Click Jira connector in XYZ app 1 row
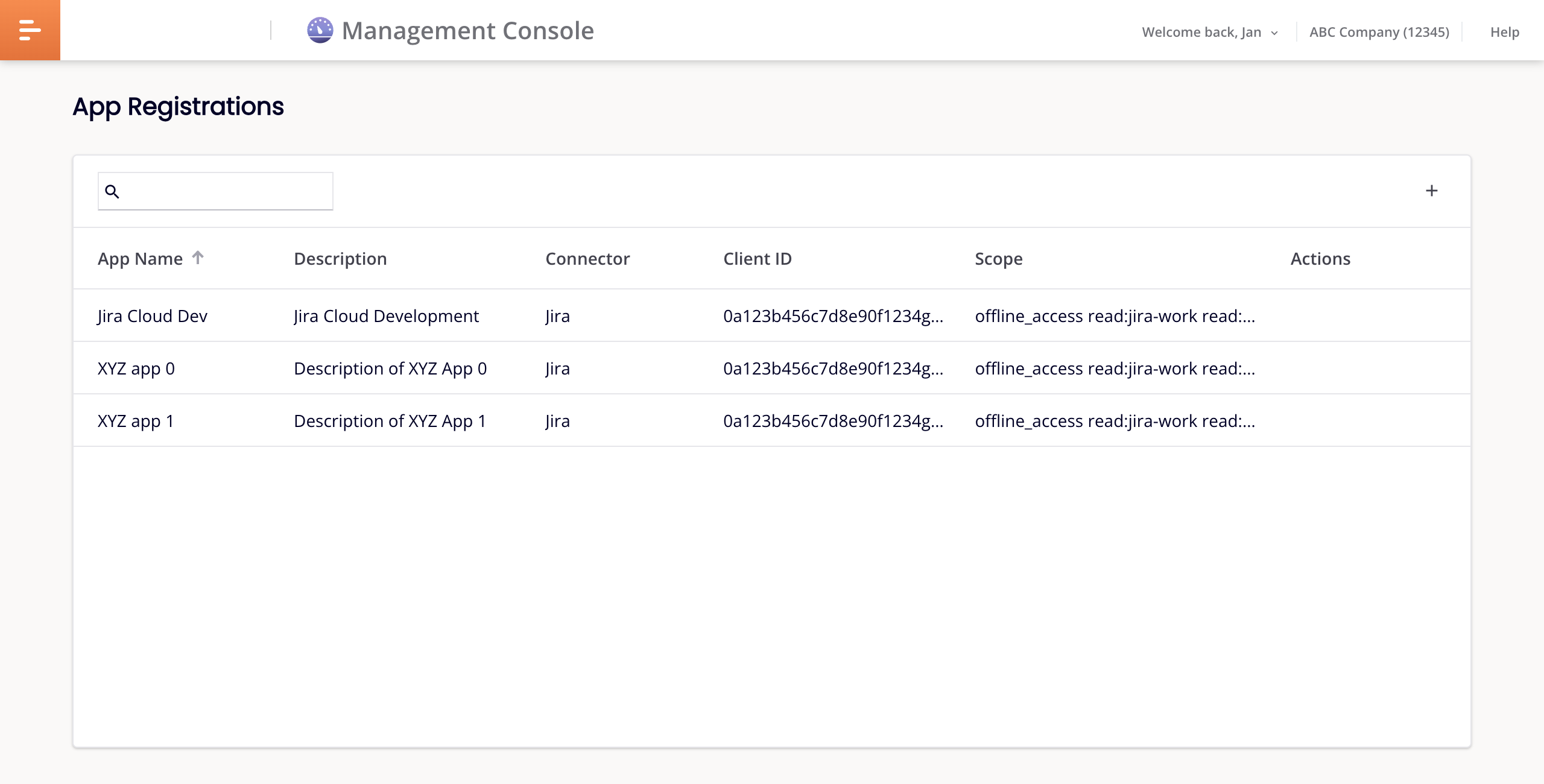 557,421
